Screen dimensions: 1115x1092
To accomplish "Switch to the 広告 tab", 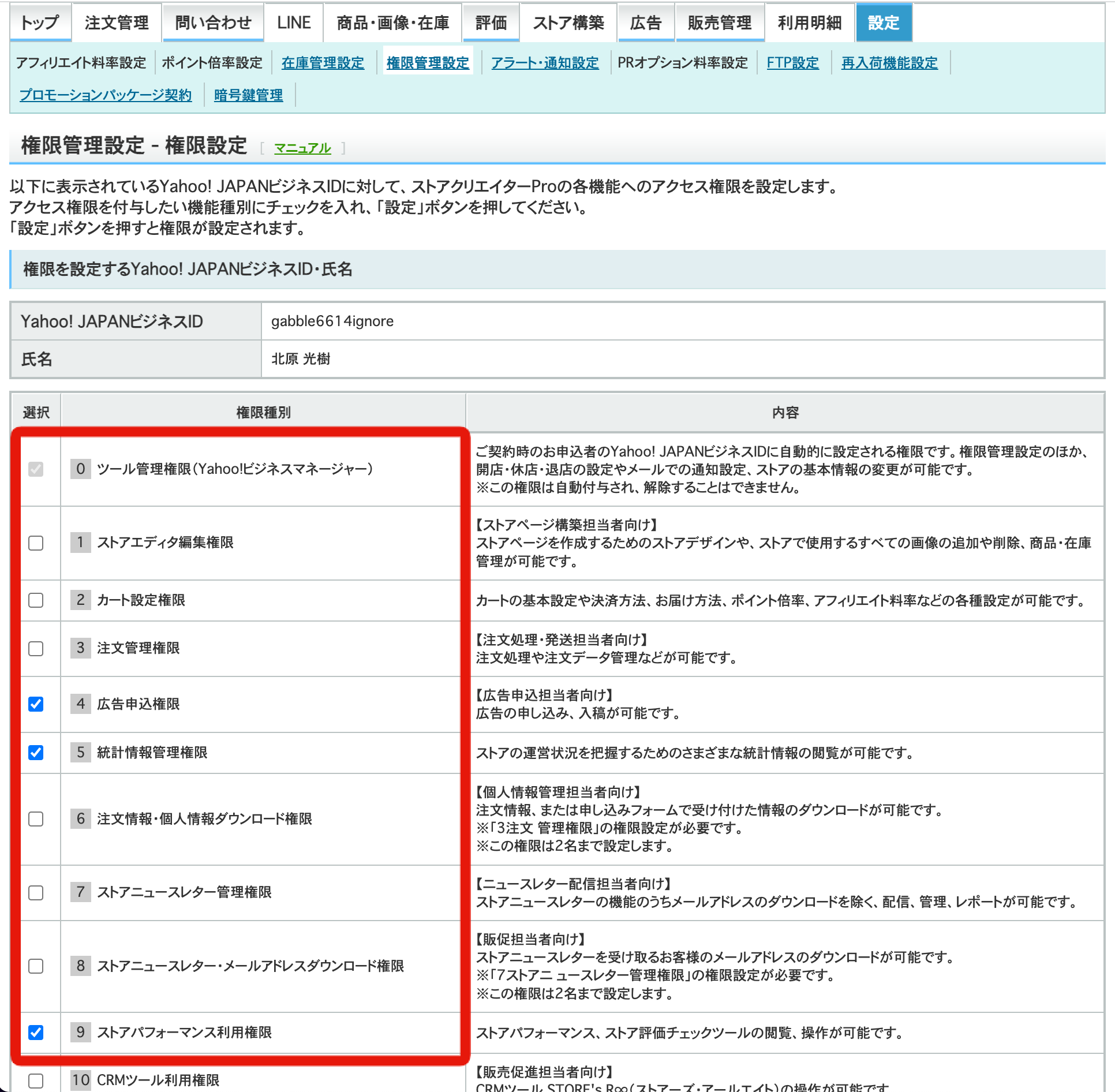I will pyautogui.click(x=645, y=23).
